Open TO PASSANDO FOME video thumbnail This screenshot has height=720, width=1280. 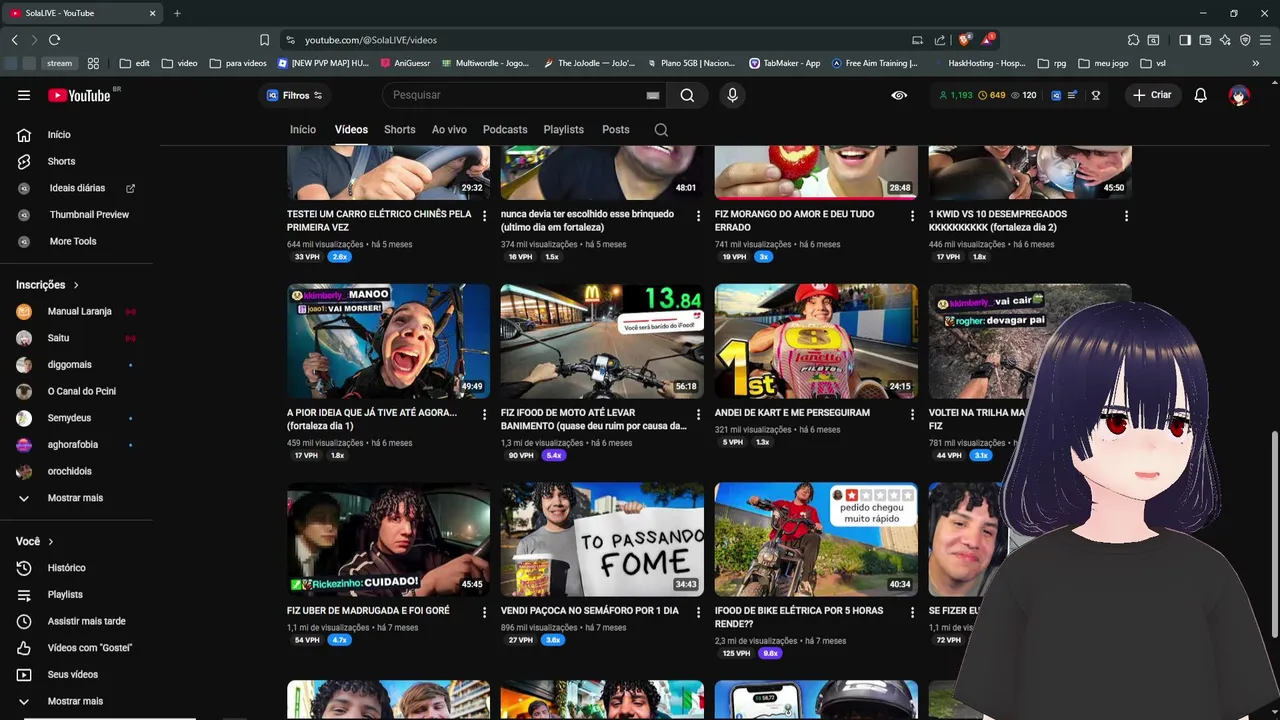click(602, 540)
